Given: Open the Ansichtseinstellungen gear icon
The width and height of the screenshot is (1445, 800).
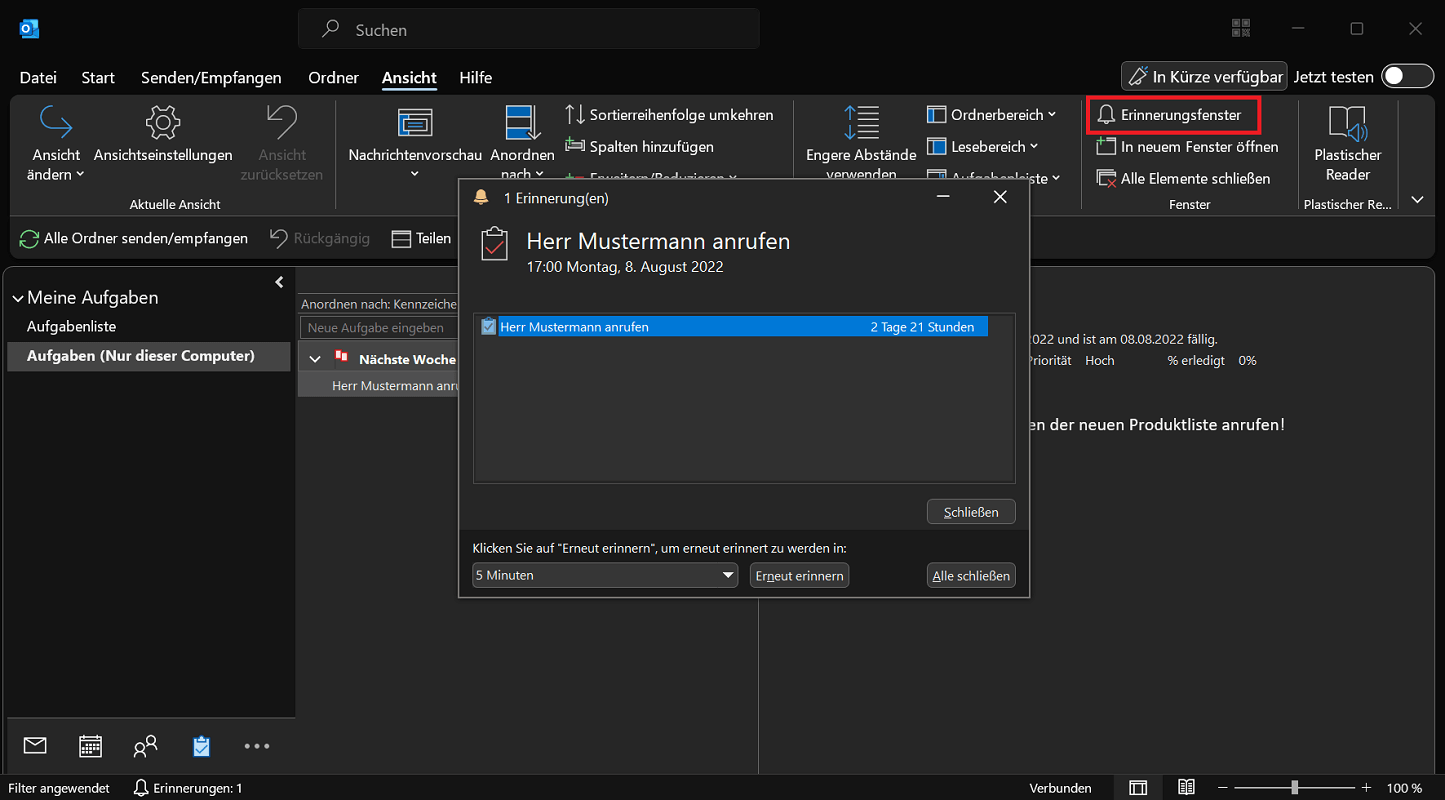Looking at the screenshot, I should point(163,123).
